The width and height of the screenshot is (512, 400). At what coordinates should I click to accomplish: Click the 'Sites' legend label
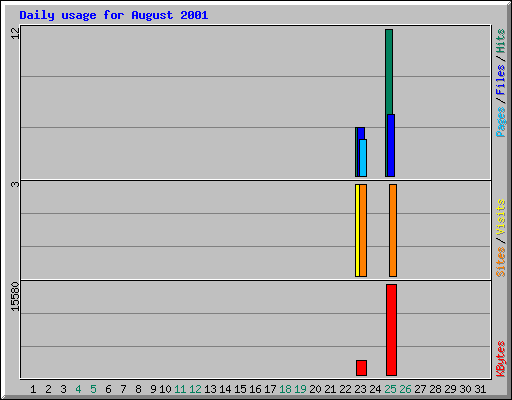(500, 262)
